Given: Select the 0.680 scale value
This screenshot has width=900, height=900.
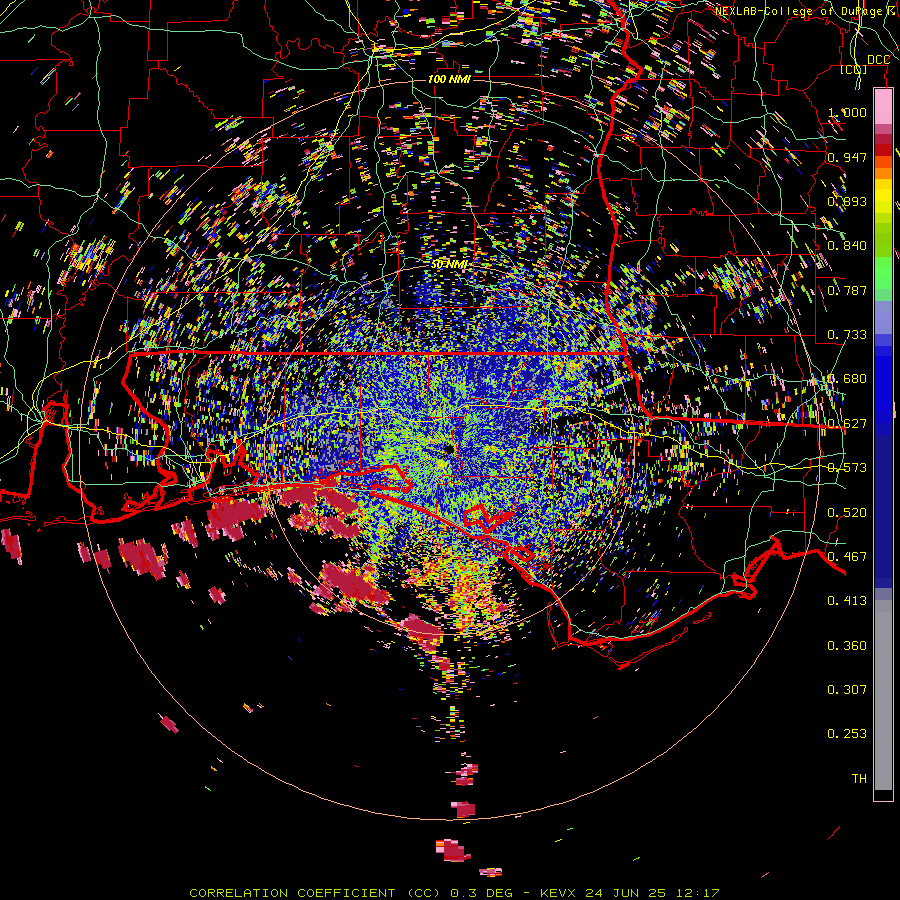Looking at the screenshot, I should [x=847, y=378].
